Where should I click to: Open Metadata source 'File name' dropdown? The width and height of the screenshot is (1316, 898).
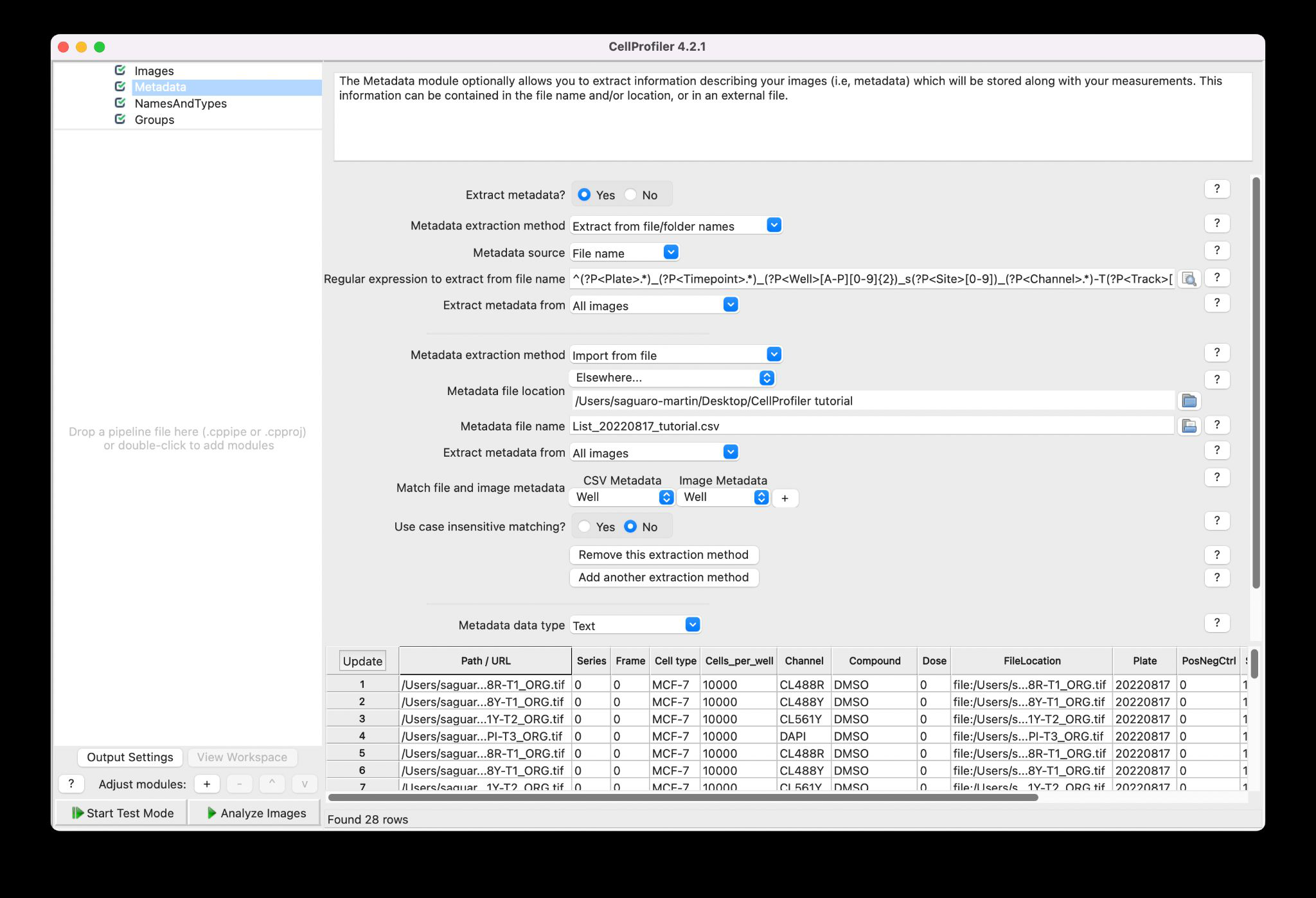625,252
